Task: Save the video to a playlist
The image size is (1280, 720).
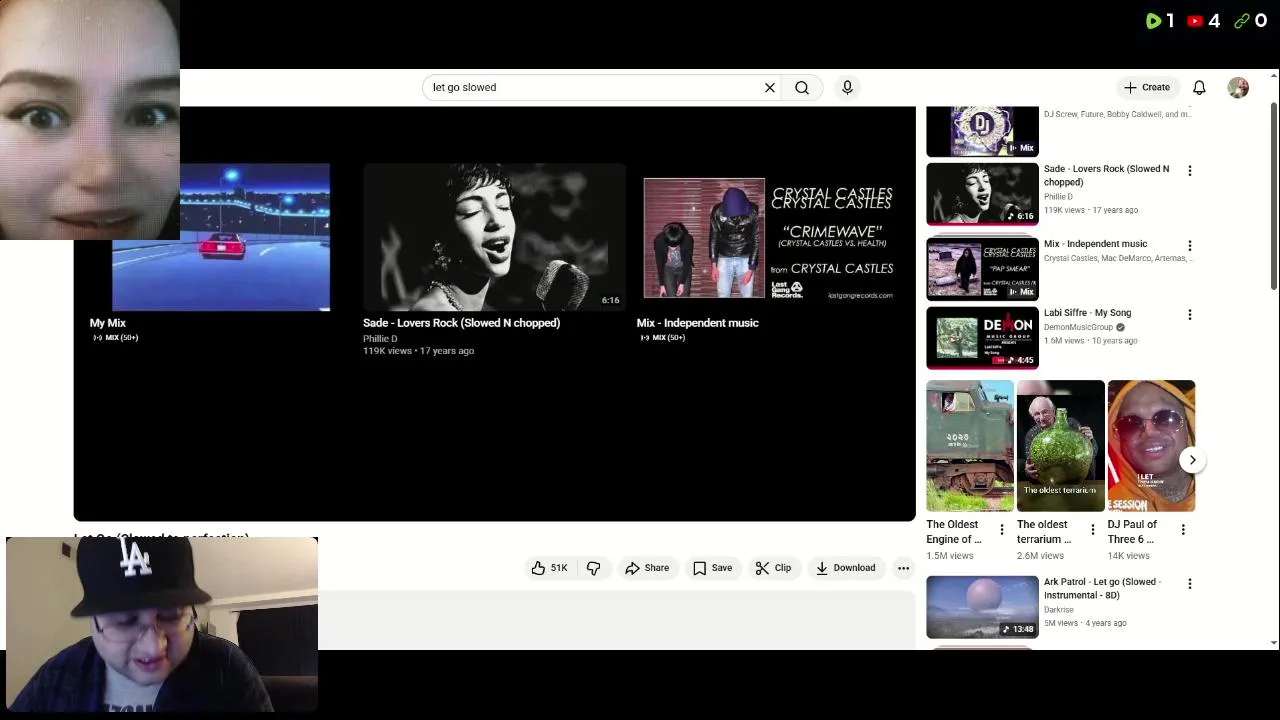Action: [x=712, y=568]
